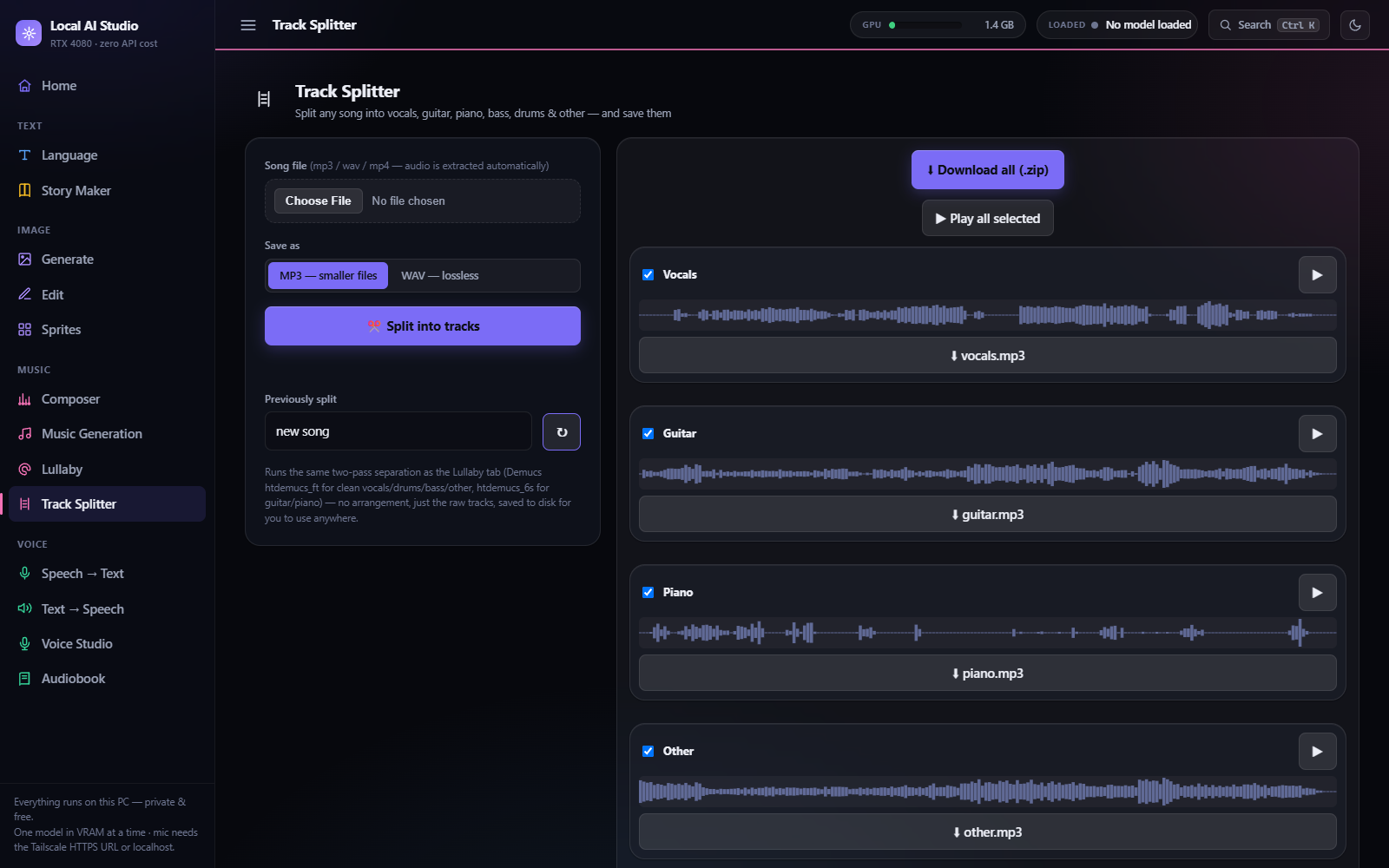Select MP3 smaller files format
1389x868 pixels.
[328, 276]
